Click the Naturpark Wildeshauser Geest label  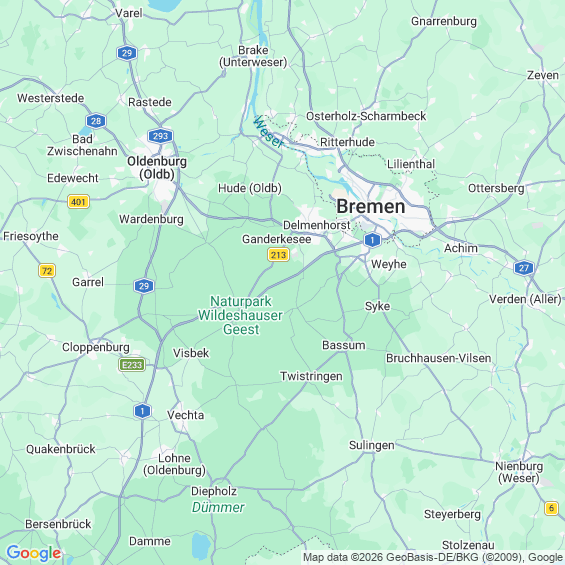point(241,315)
